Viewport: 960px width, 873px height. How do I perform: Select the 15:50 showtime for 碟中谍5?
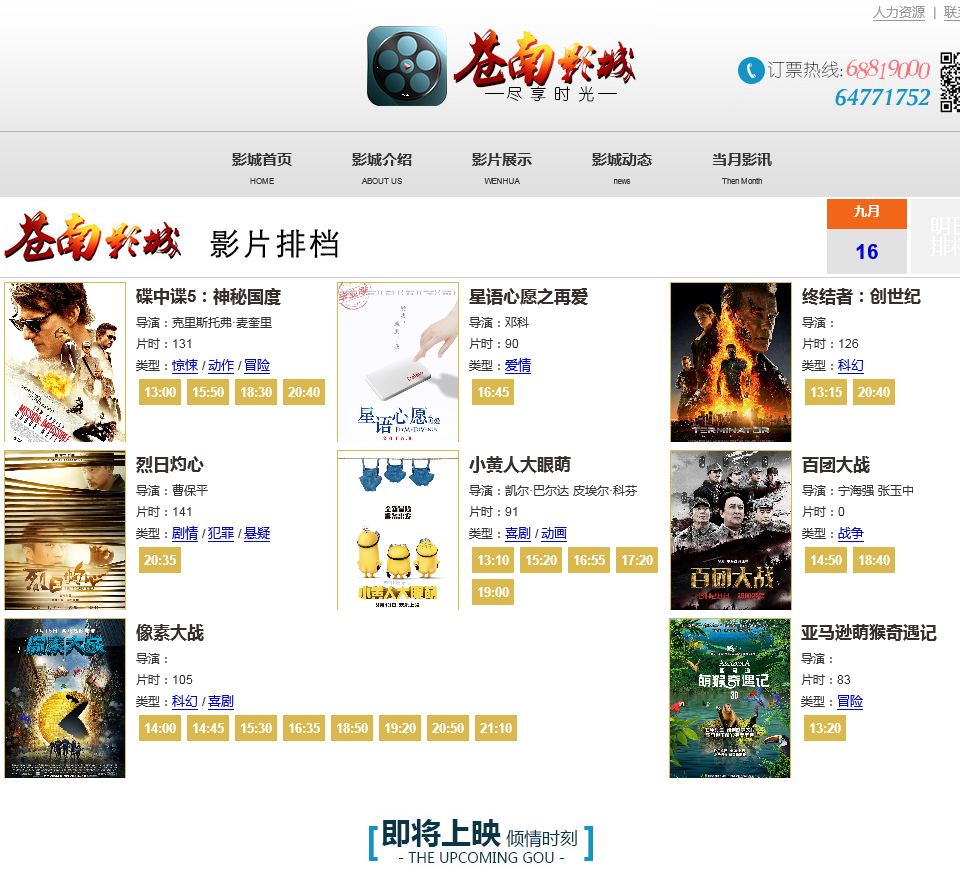click(208, 392)
